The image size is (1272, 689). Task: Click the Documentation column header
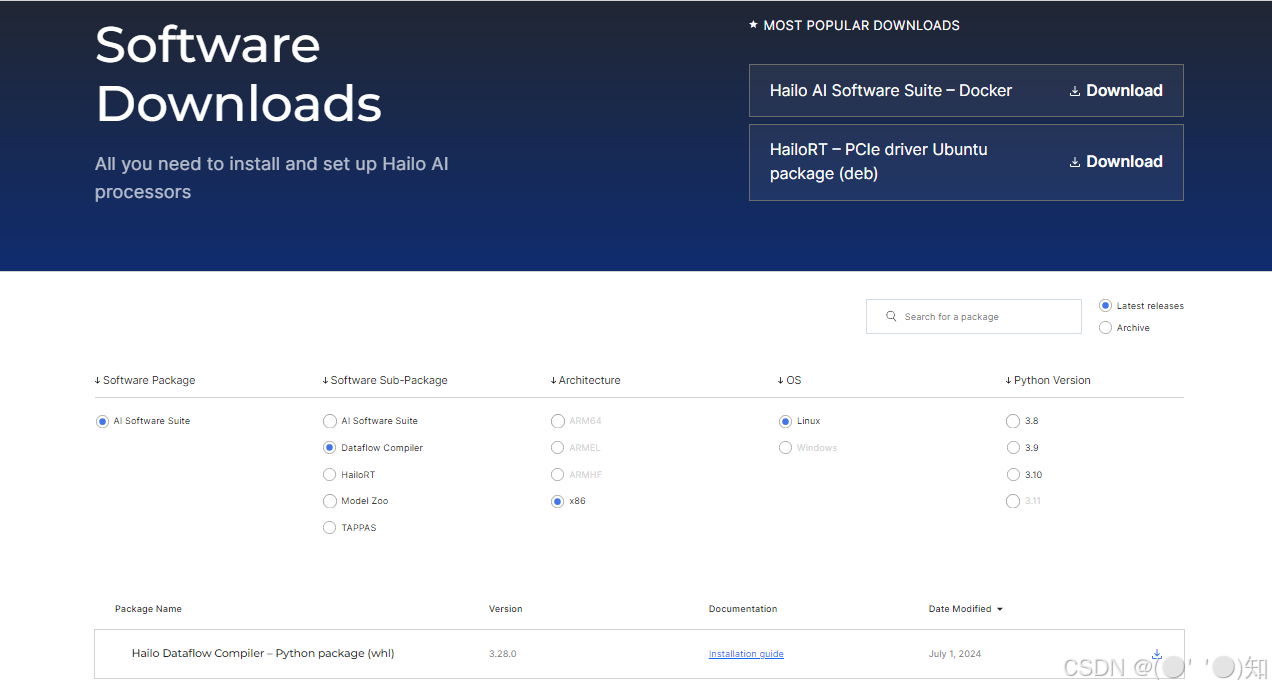(743, 609)
